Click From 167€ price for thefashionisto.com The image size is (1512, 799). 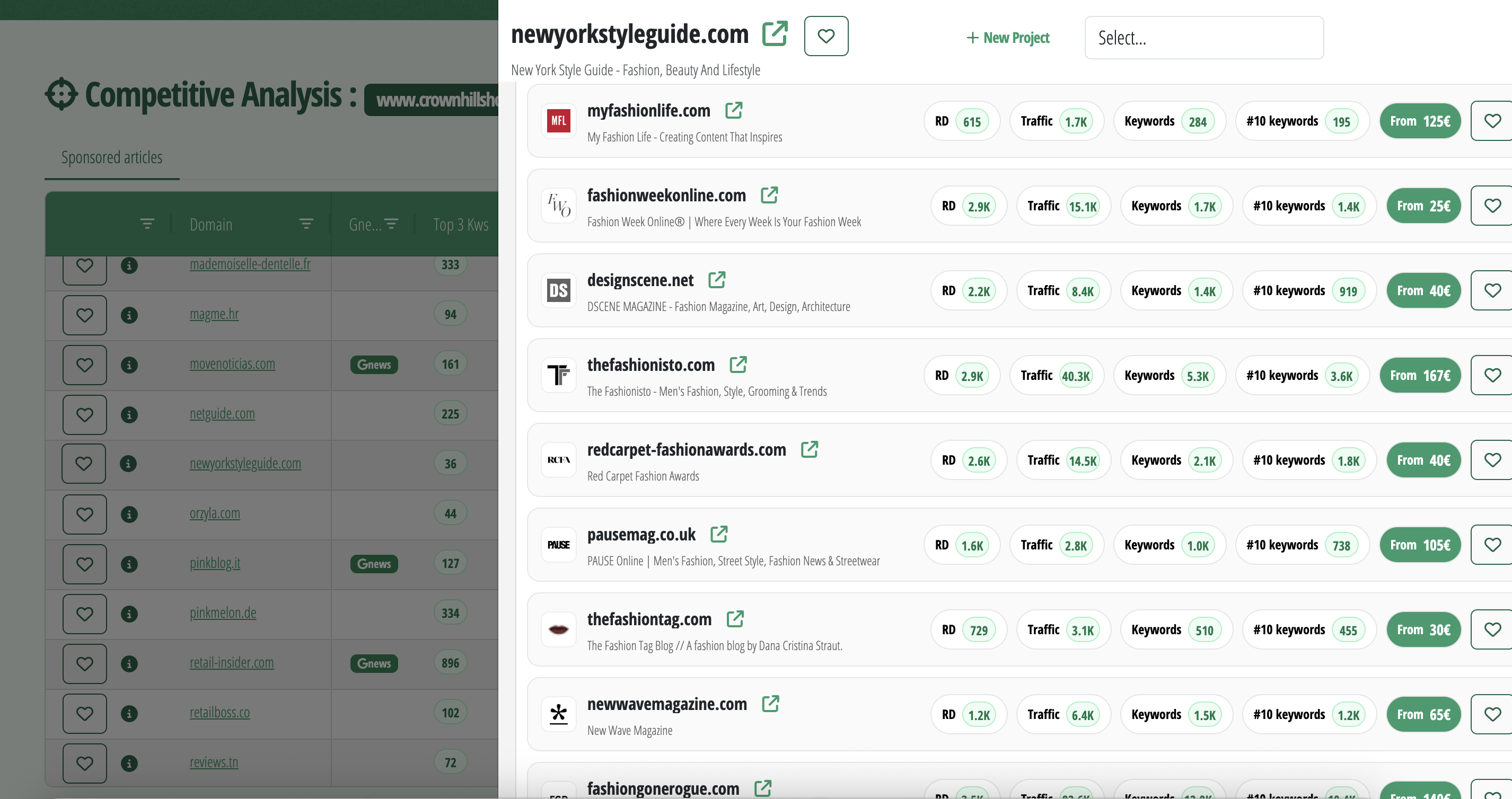point(1420,376)
